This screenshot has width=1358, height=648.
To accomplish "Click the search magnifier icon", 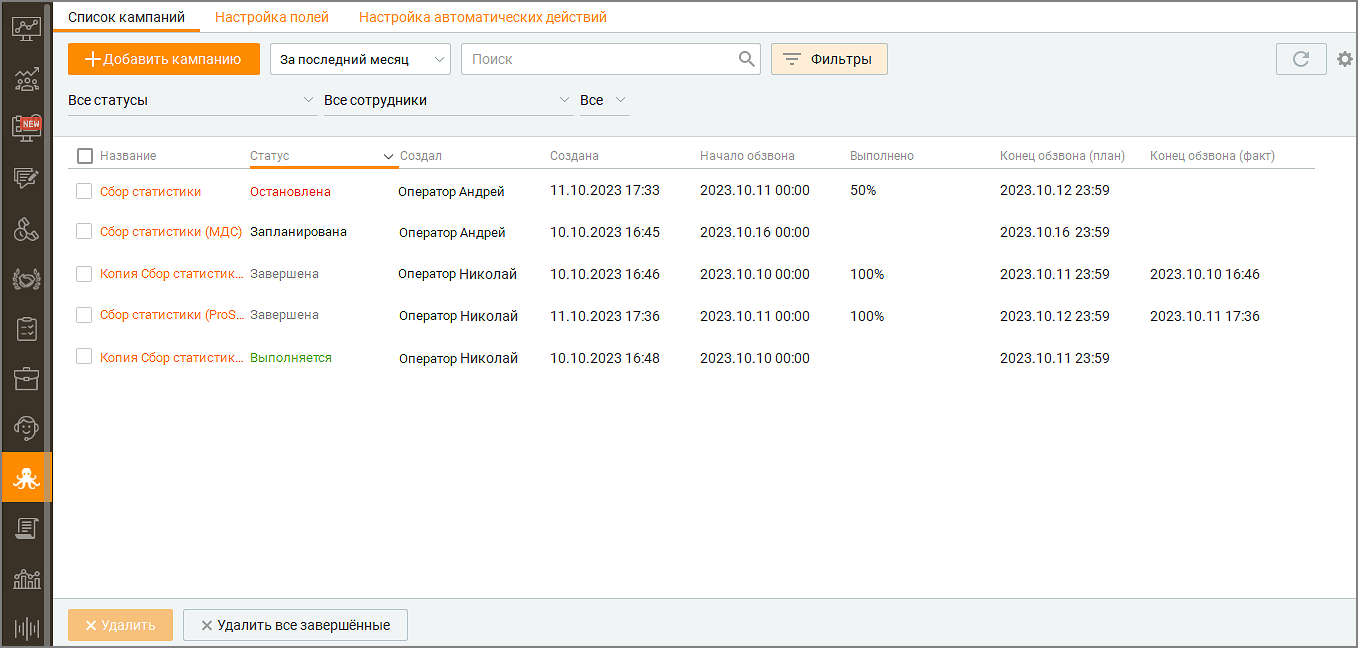I will (747, 59).
